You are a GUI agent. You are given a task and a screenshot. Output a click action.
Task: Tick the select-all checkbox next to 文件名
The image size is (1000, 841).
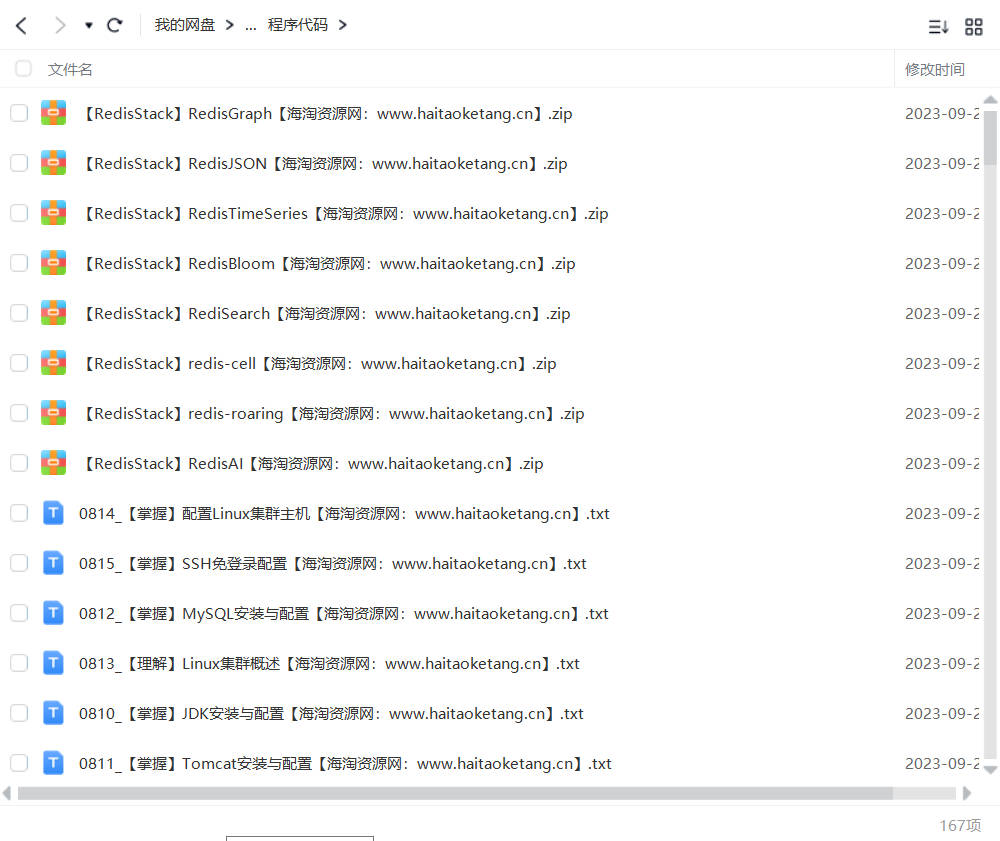pyautogui.click(x=23, y=68)
